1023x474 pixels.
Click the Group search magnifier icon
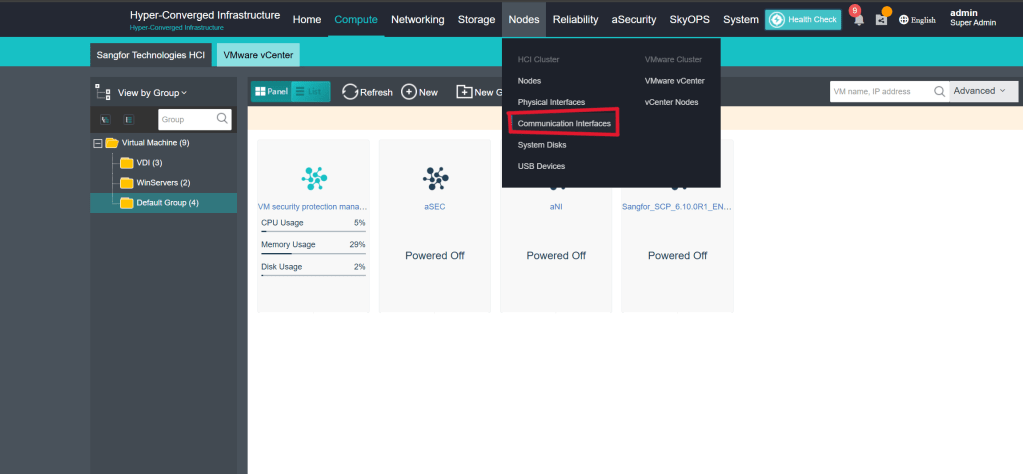(x=222, y=119)
